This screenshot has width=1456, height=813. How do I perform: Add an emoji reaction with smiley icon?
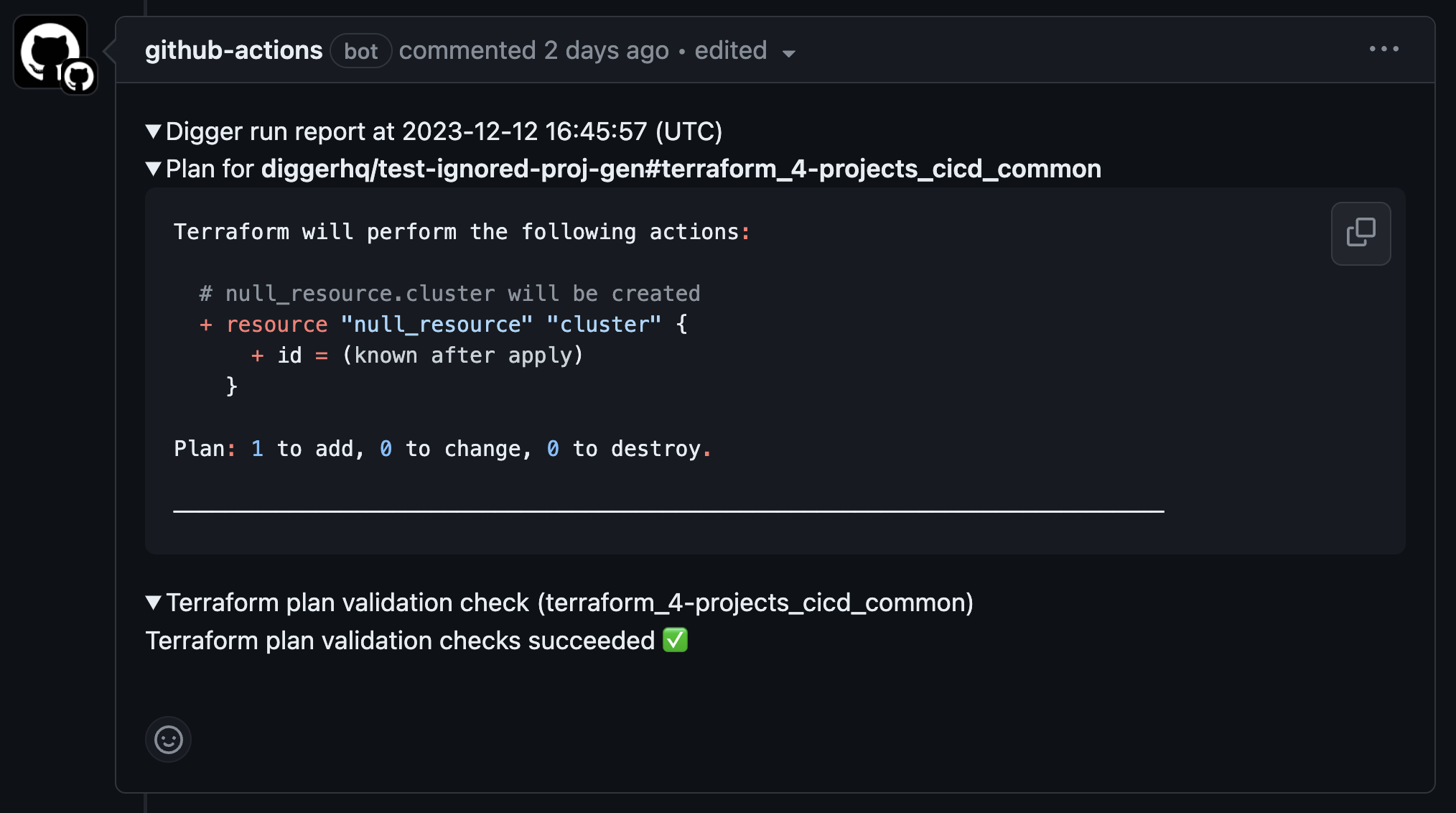[169, 739]
